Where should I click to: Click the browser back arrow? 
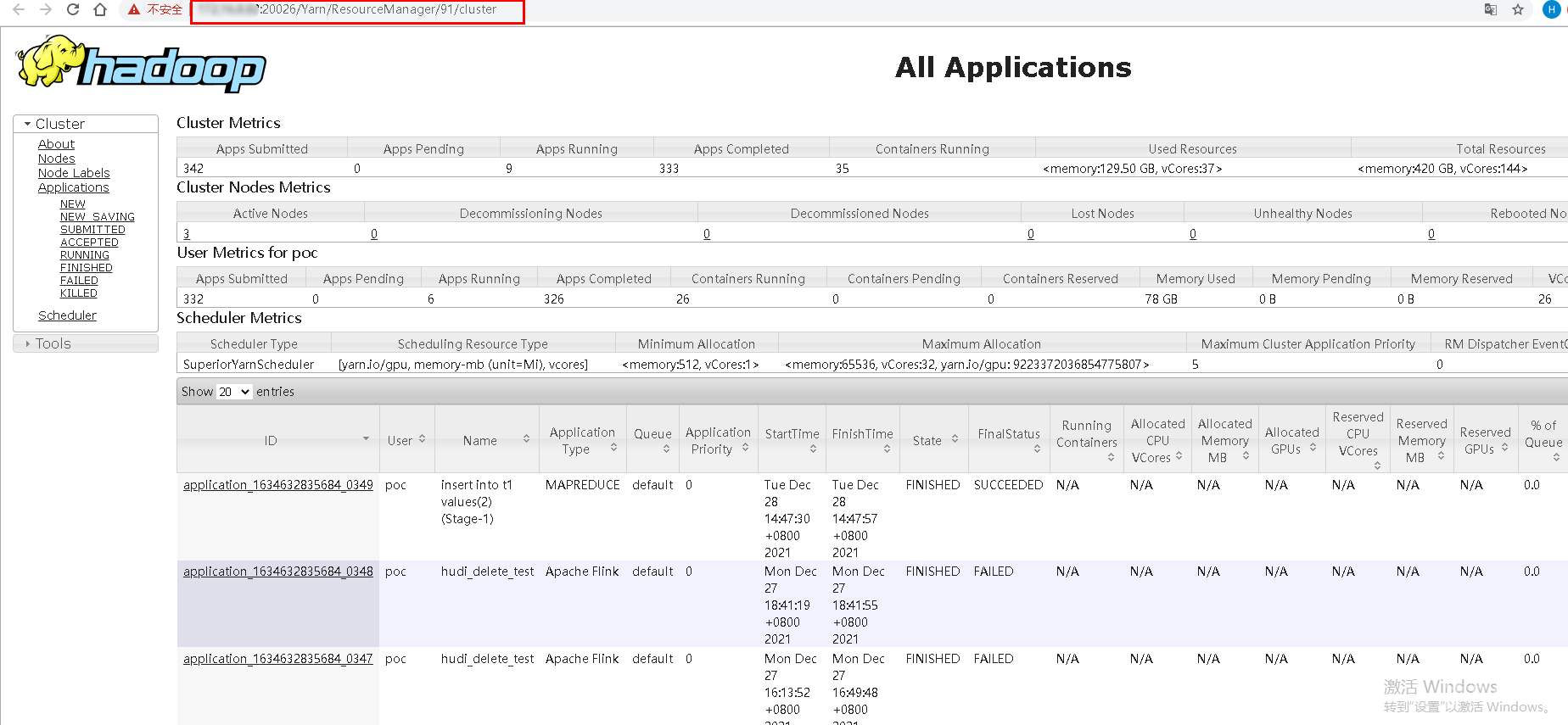[19, 9]
